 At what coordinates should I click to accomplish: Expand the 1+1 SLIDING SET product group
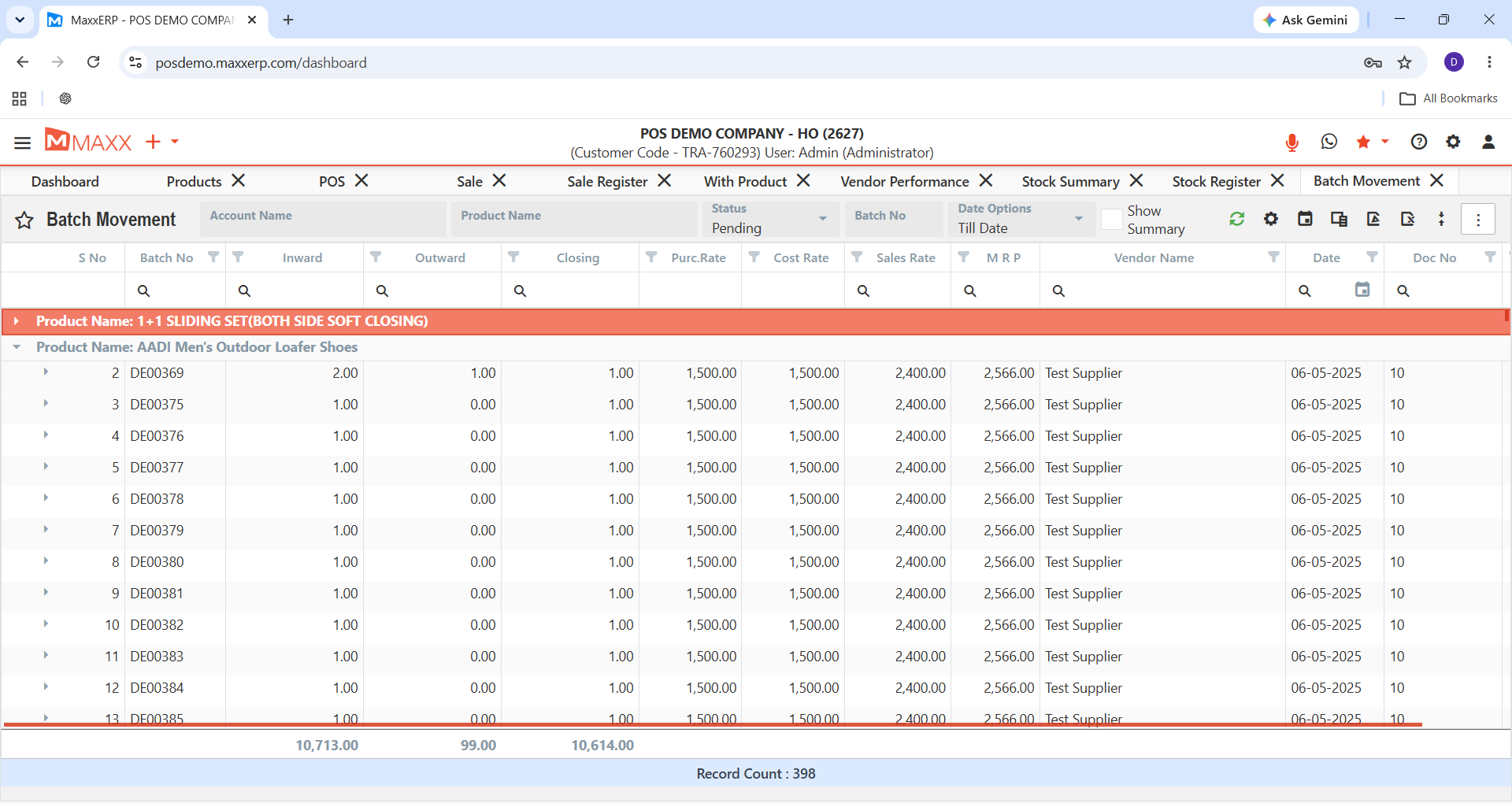pyautogui.click(x=17, y=321)
